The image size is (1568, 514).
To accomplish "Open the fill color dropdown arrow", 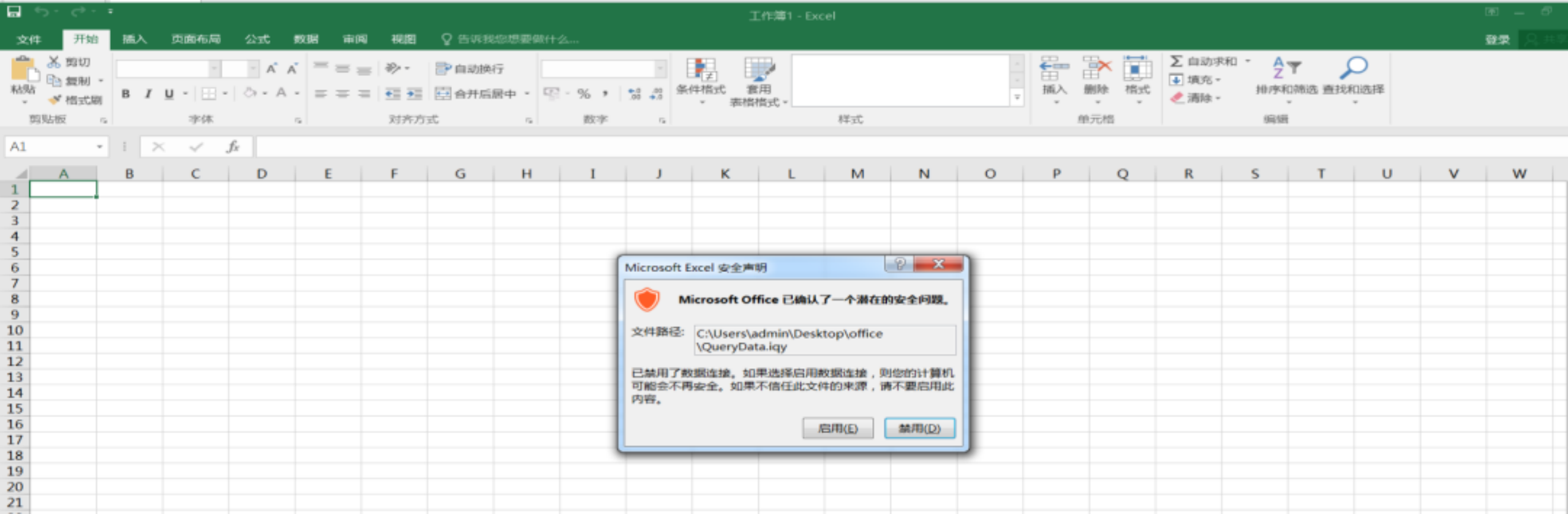I will [265, 94].
